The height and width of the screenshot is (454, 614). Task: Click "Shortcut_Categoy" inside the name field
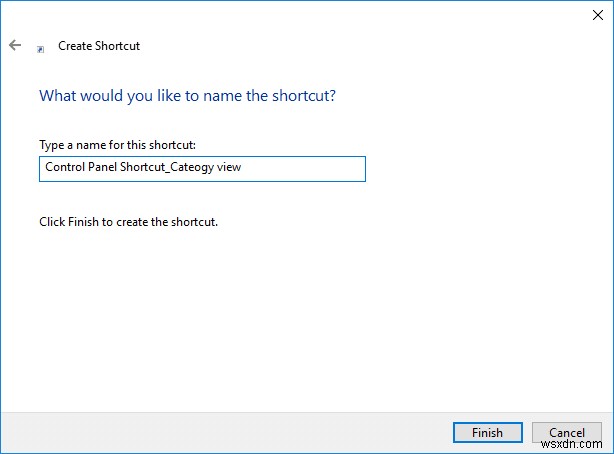click(166, 168)
